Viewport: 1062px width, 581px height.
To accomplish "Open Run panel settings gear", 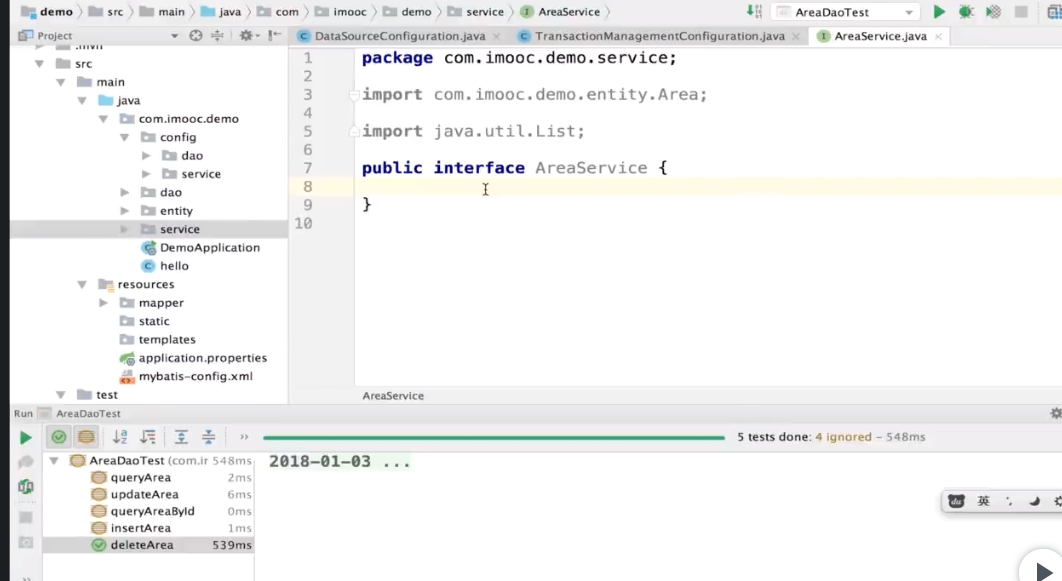I will pos(1055,413).
